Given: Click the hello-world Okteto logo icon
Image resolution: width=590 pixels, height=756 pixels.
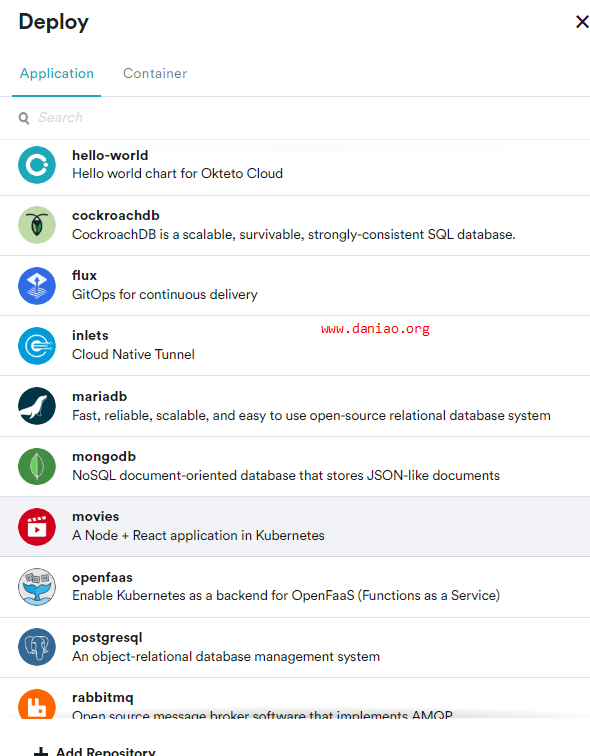Looking at the screenshot, I should 37,165.
